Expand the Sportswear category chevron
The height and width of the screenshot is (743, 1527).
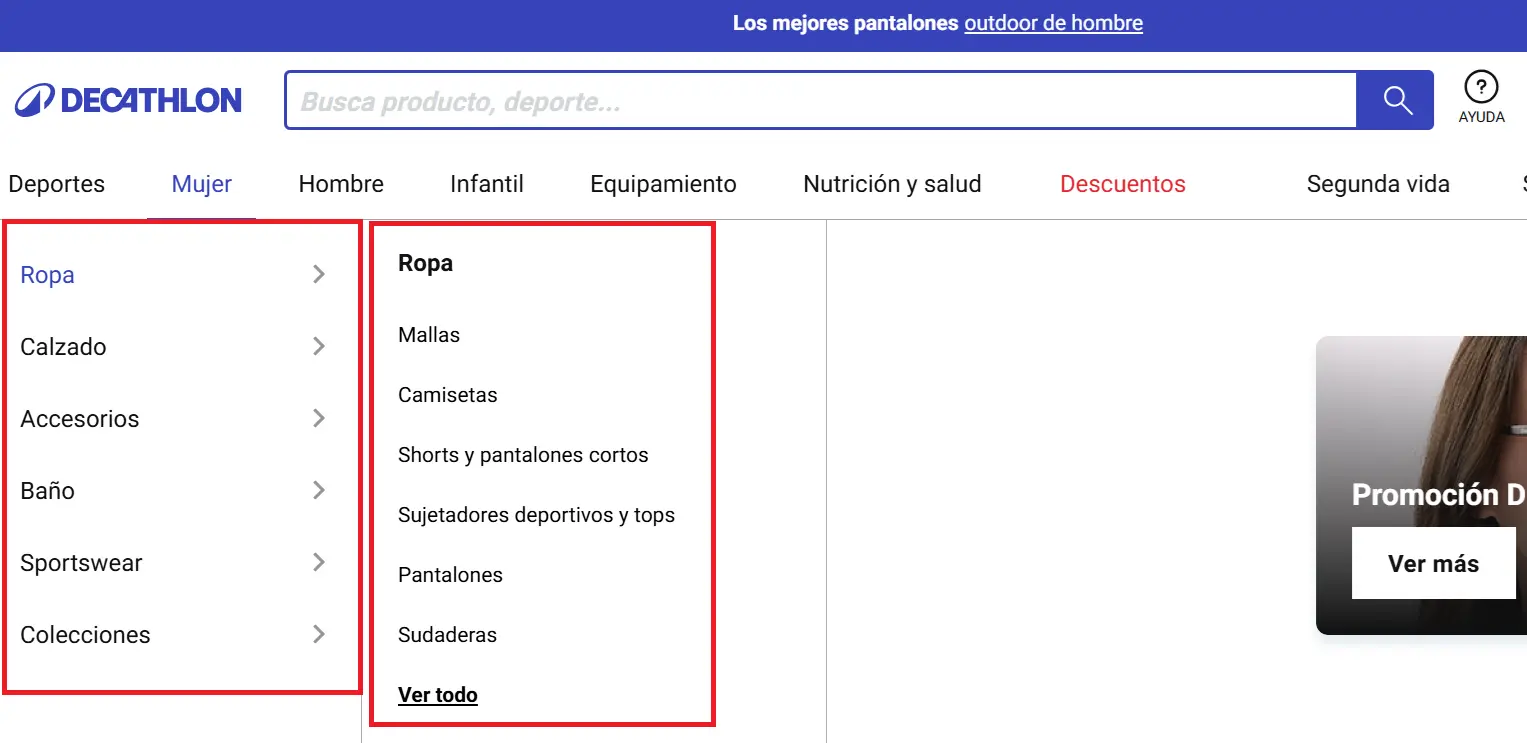coord(318,562)
